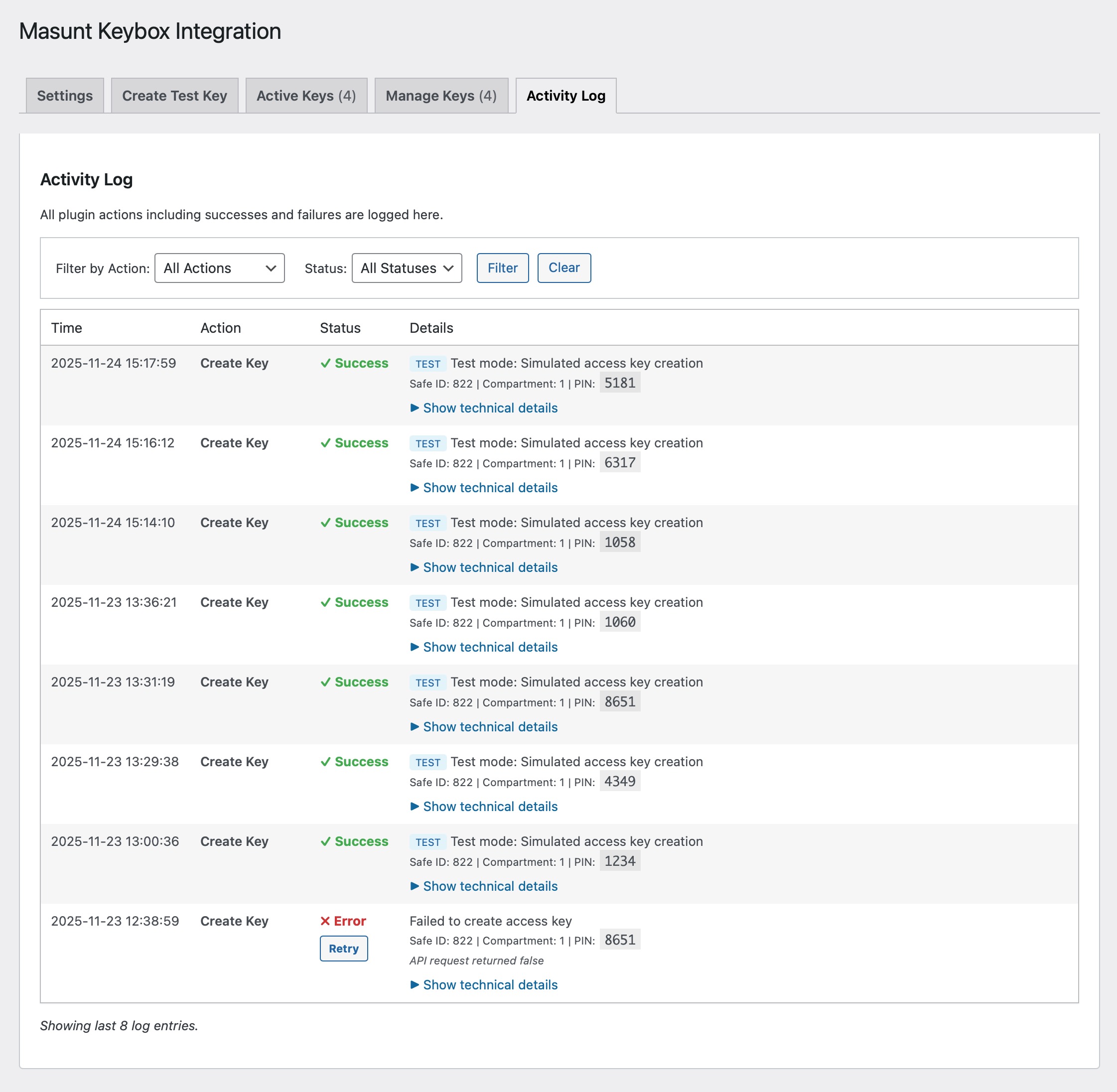
Task: Apply the log filter with Filter button
Action: click(502, 267)
